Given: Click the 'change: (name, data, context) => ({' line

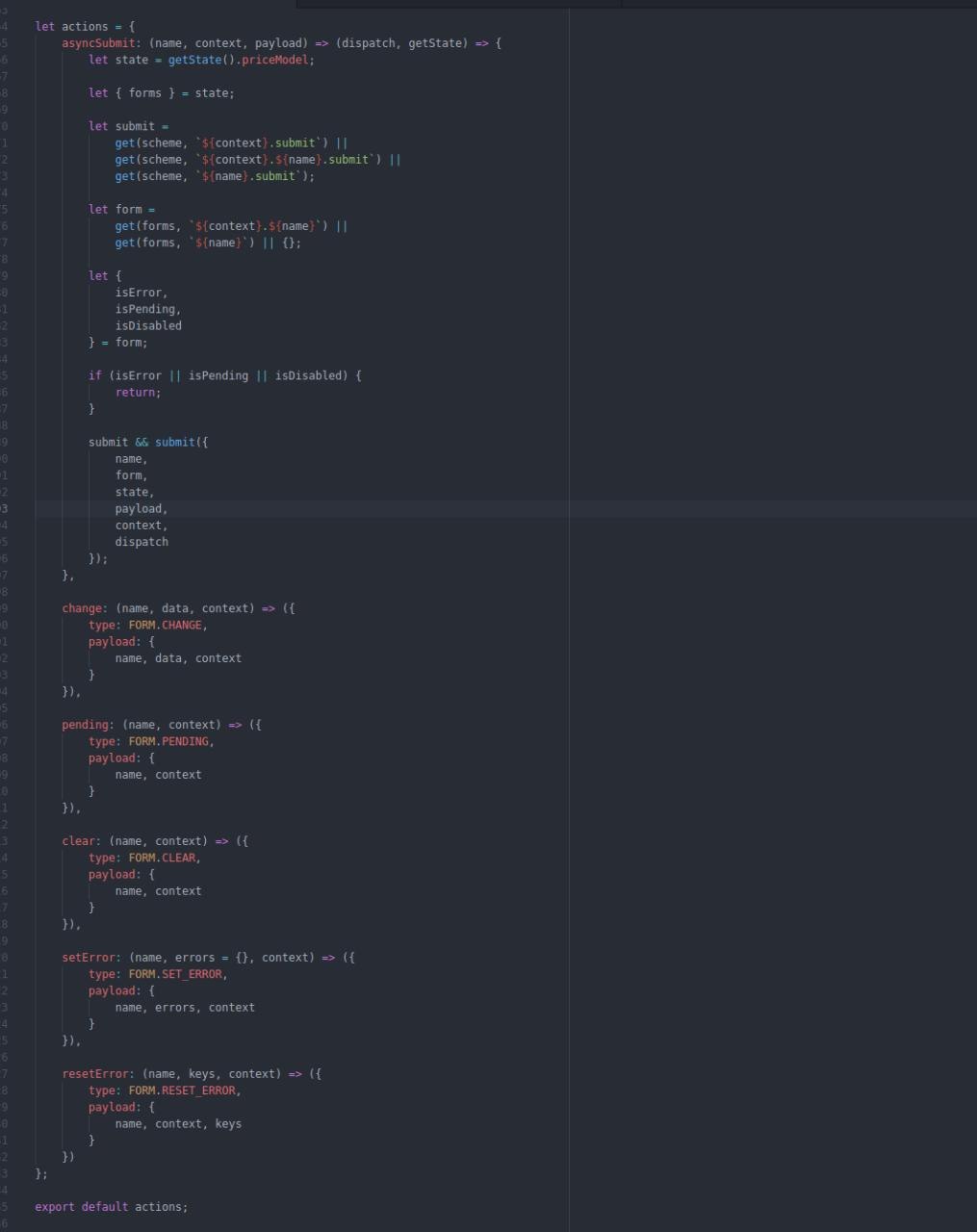Looking at the screenshot, I should coord(179,608).
